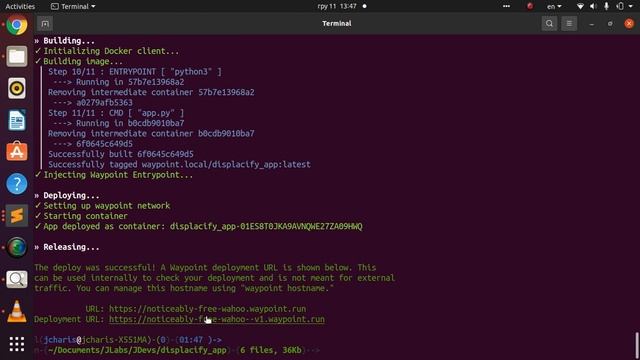Open Ubuntu Software store icon
The width and height of the screenshot is (640, 360).
(17, 151)
